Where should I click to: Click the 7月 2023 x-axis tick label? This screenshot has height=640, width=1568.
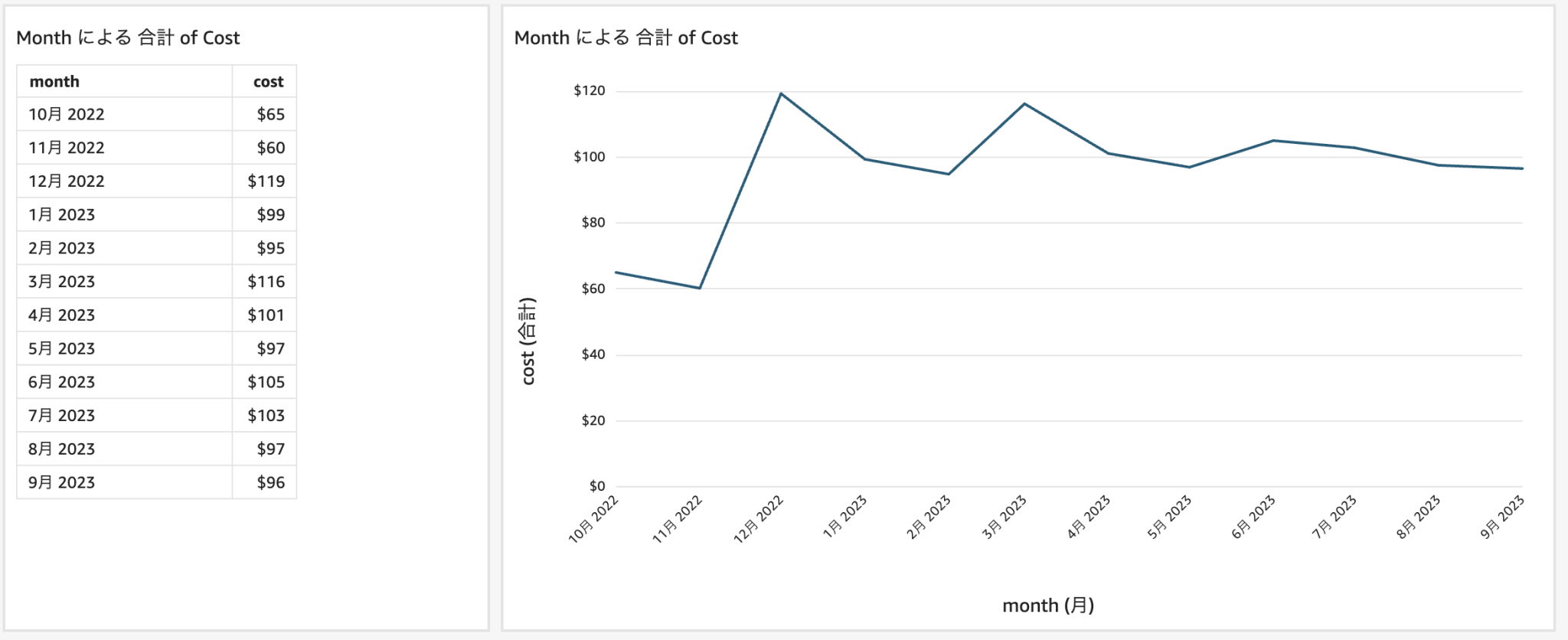point(1334,517)
